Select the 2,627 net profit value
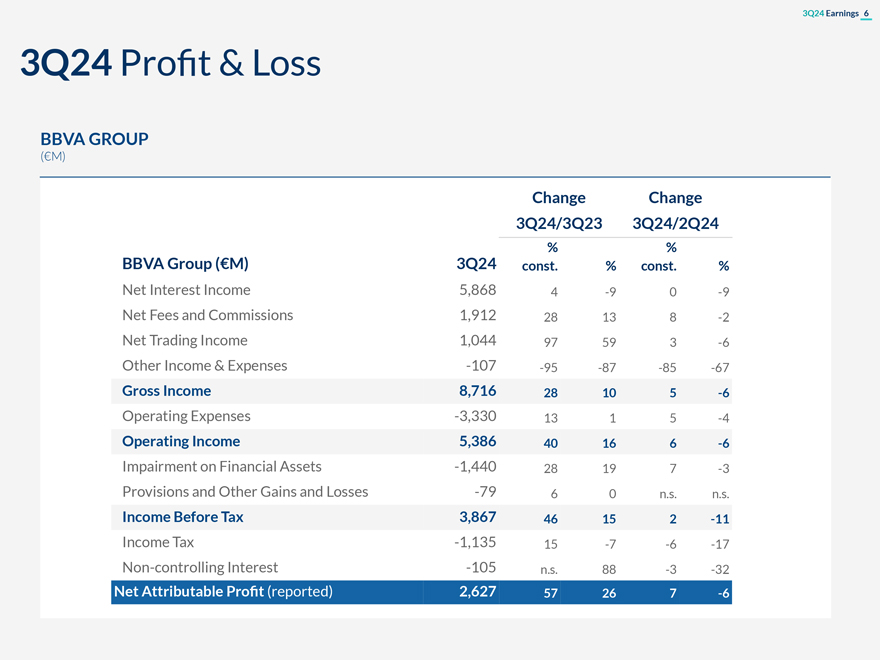 coord(477,592)
